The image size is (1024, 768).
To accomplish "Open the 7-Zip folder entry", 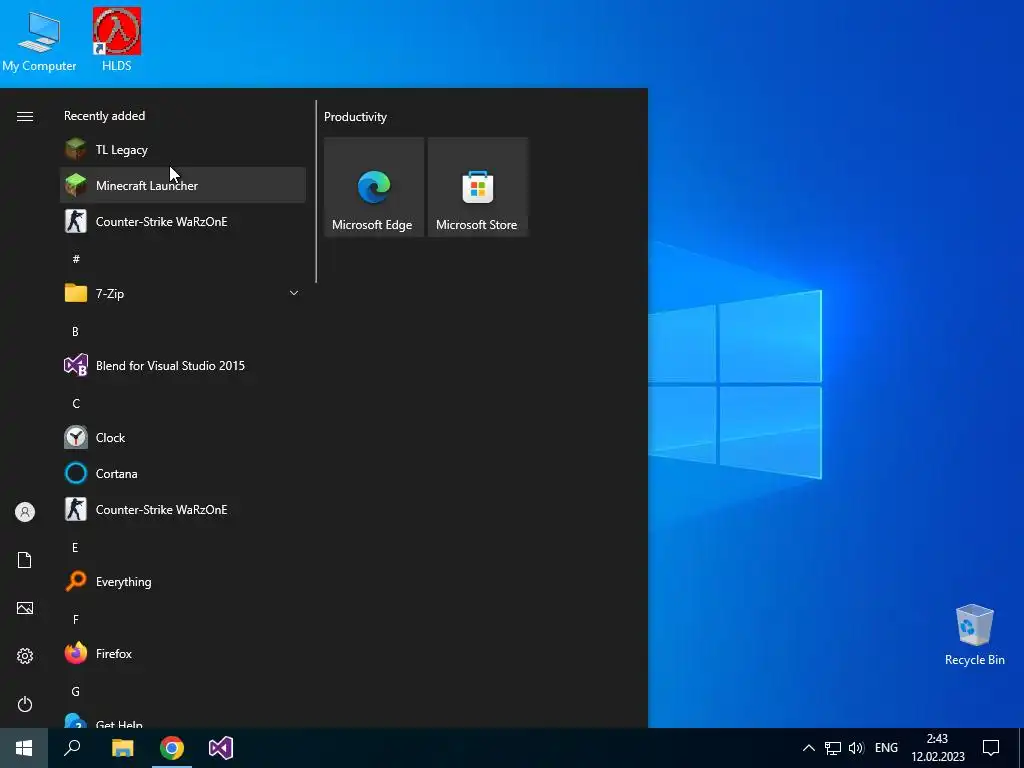I will click(x=183, y=293).
